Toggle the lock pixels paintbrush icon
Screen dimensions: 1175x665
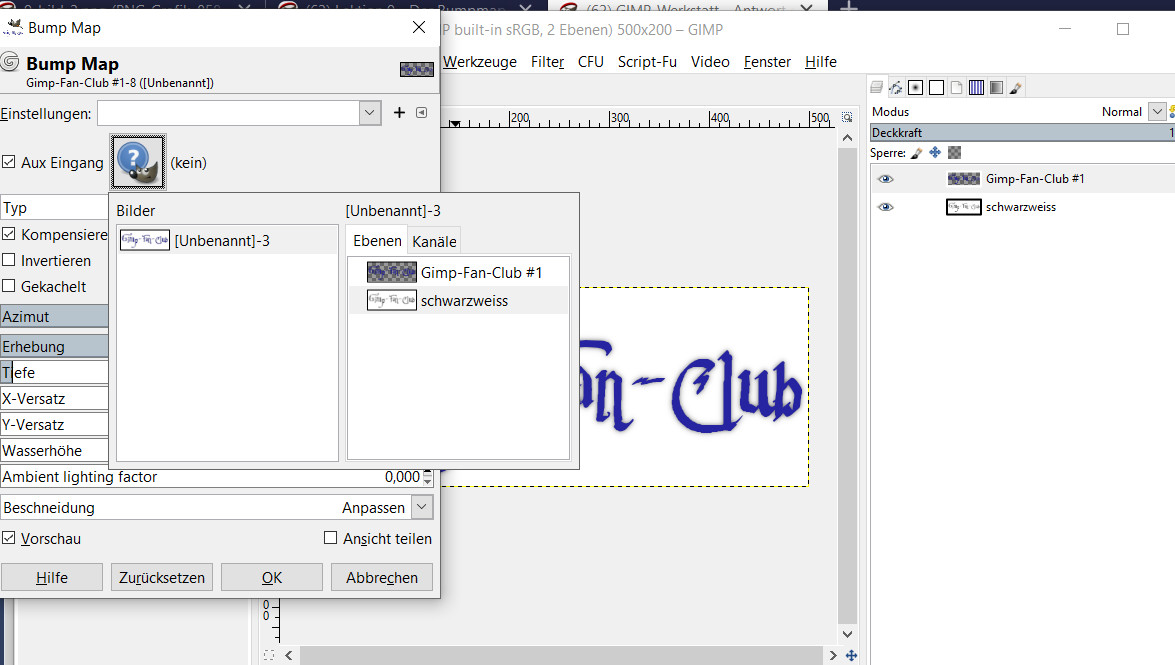916,153
